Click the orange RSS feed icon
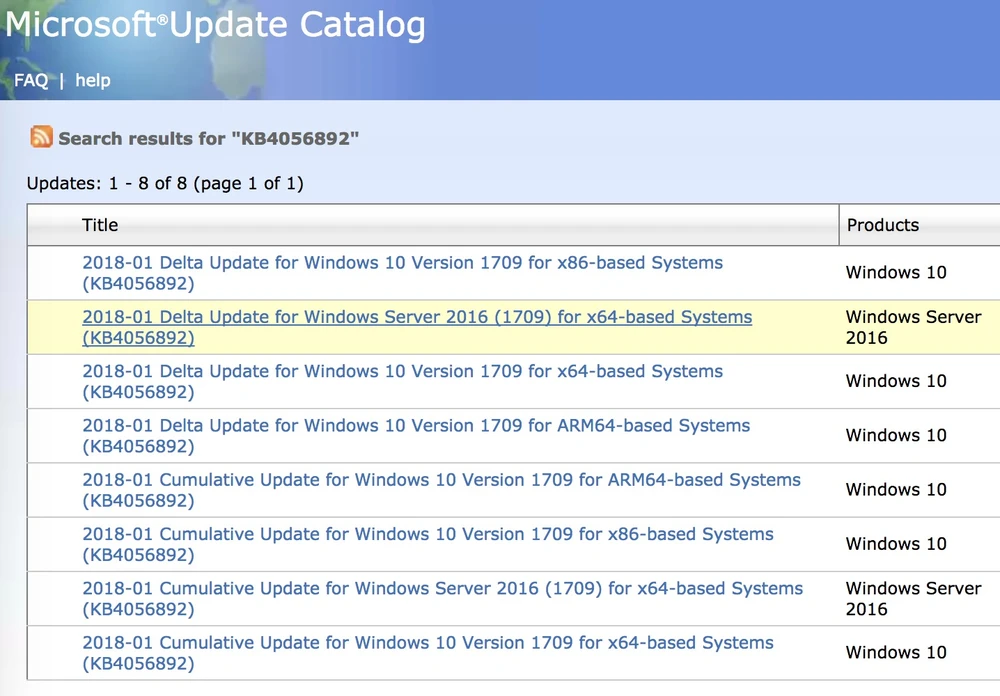 pyautogui.click(x=41, y=137)
